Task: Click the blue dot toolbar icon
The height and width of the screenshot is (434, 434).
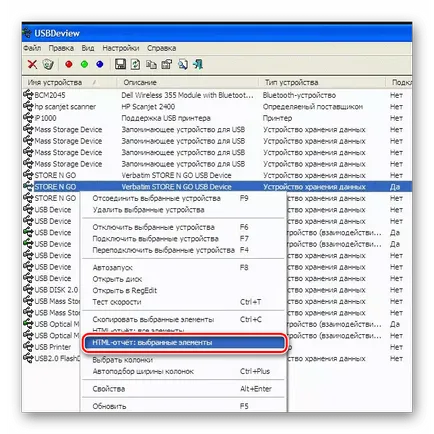Action: [100, 64]
